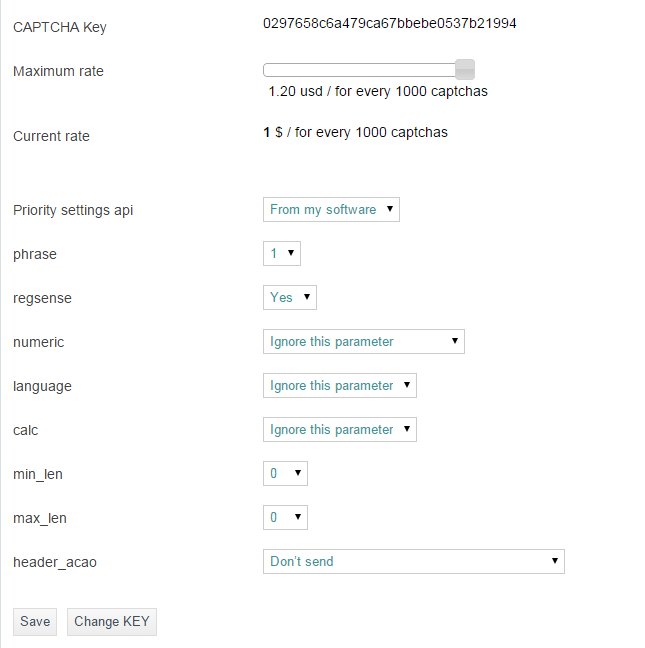Expand the calc dropdown
Viewport: 645px width, 648px height.
(x=339, y=429)
